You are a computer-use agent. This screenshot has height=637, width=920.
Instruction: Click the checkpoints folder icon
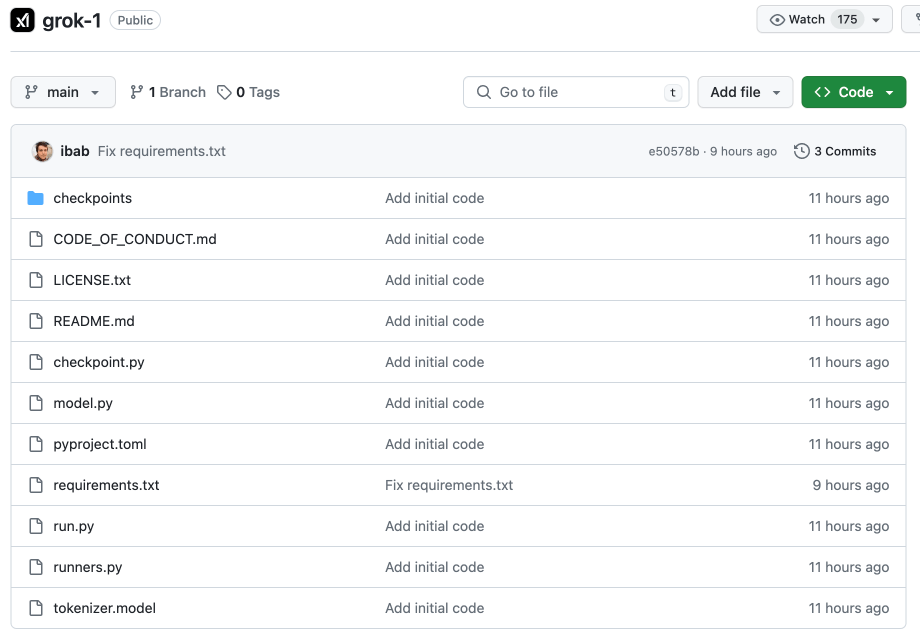(x=36, y=198)
